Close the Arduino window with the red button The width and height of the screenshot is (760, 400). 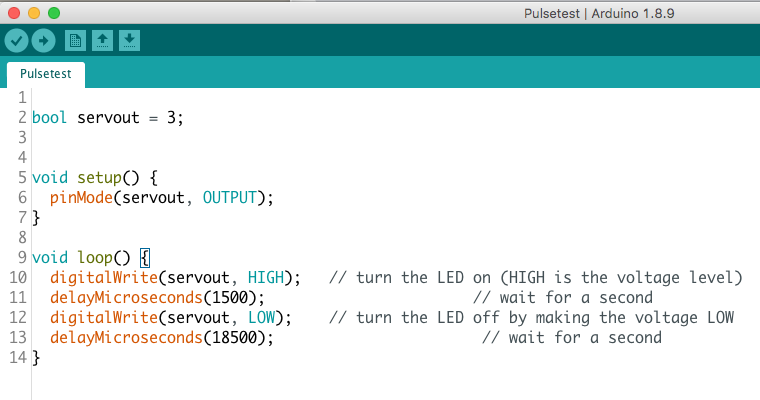14,13
